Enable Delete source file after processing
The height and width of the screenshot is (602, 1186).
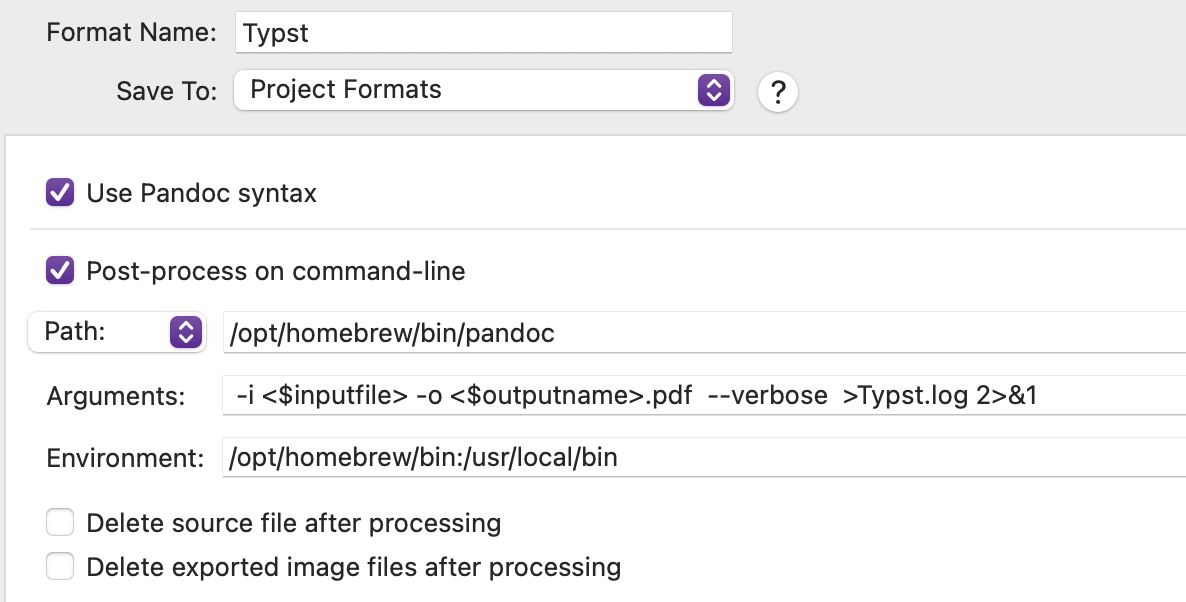tap(60, 523)
